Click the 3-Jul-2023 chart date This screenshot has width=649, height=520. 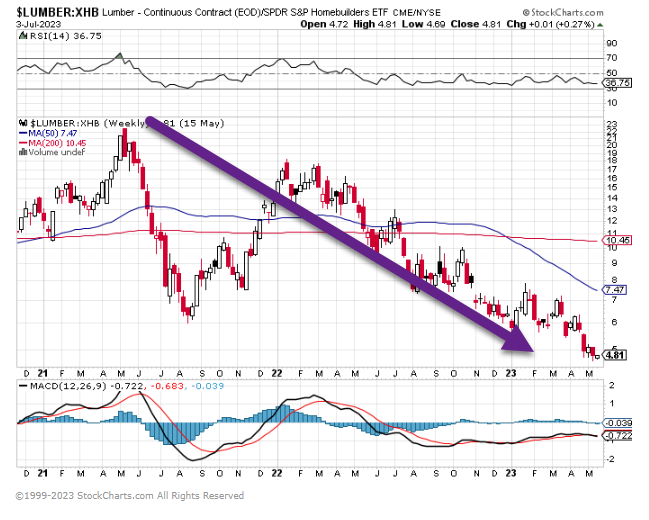point(38,24)
